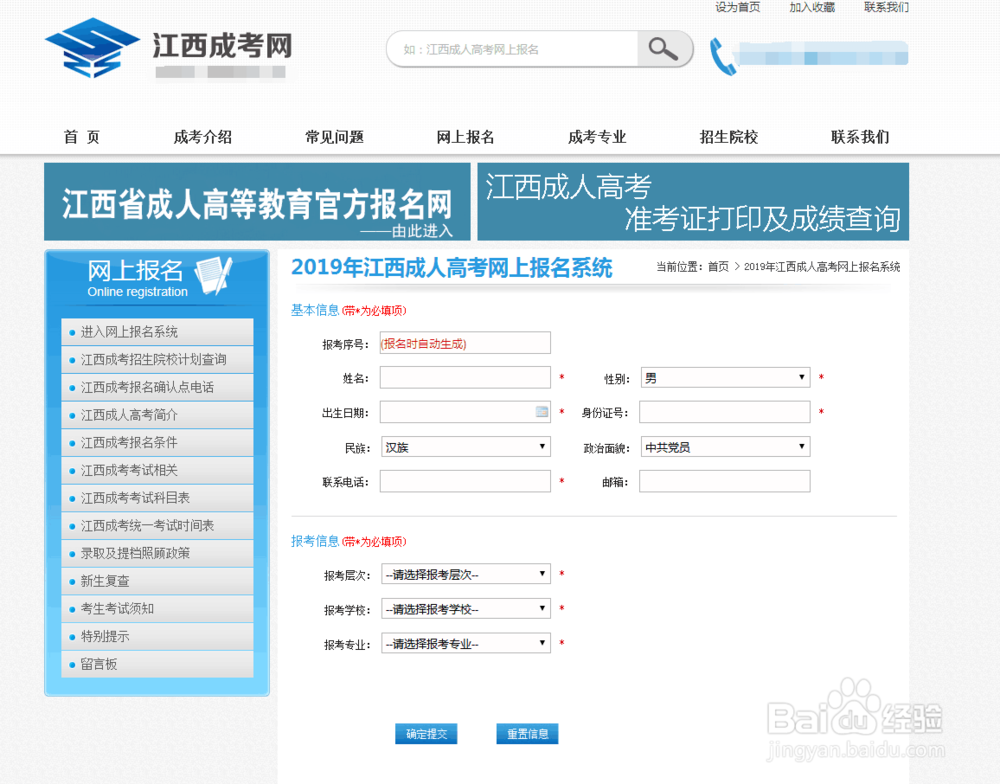Screen dimensions: 1000x784
Task: Click the 加入收藏 top link
Action: click(x=812, y=7)
